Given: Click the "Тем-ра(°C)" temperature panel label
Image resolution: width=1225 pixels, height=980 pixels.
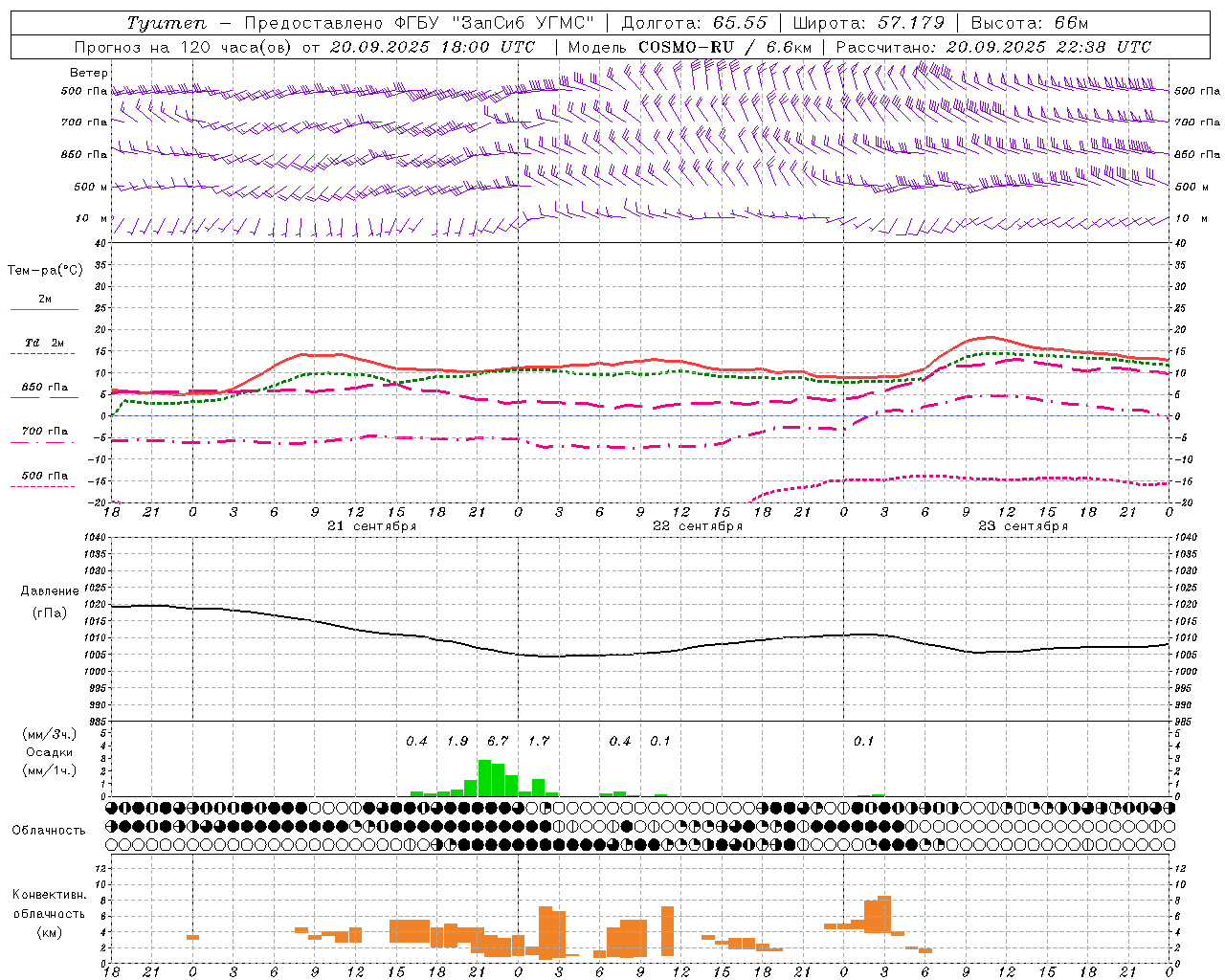Looking at the screenshot, I should pos(45,271).
